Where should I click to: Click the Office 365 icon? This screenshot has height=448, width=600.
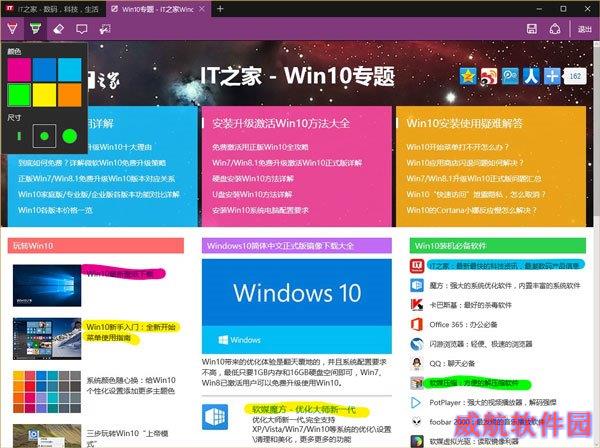[417, 324]
